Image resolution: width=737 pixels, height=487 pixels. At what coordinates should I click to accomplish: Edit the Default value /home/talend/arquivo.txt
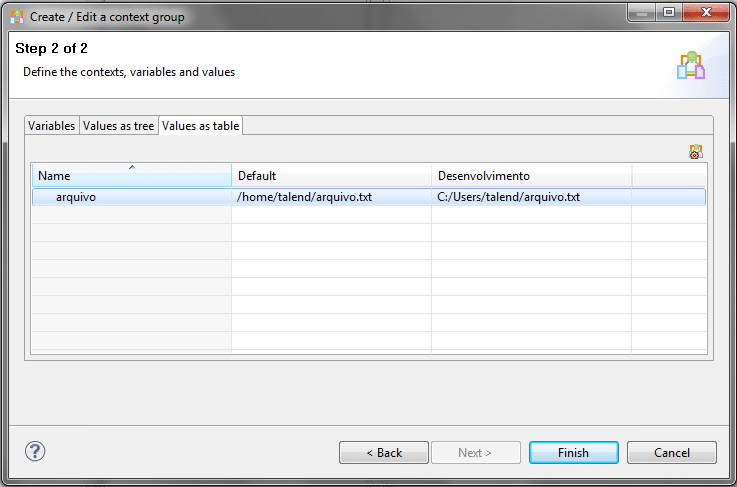305,197
